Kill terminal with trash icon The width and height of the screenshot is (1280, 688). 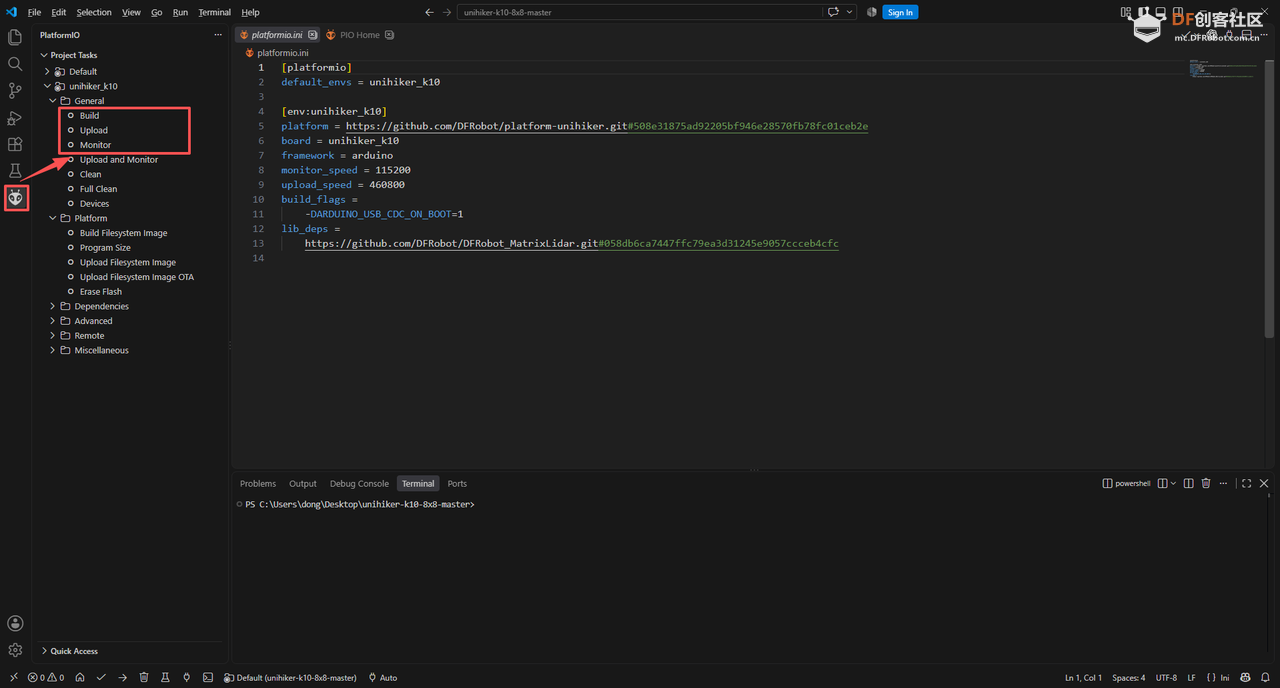[x=1206, y=483]
